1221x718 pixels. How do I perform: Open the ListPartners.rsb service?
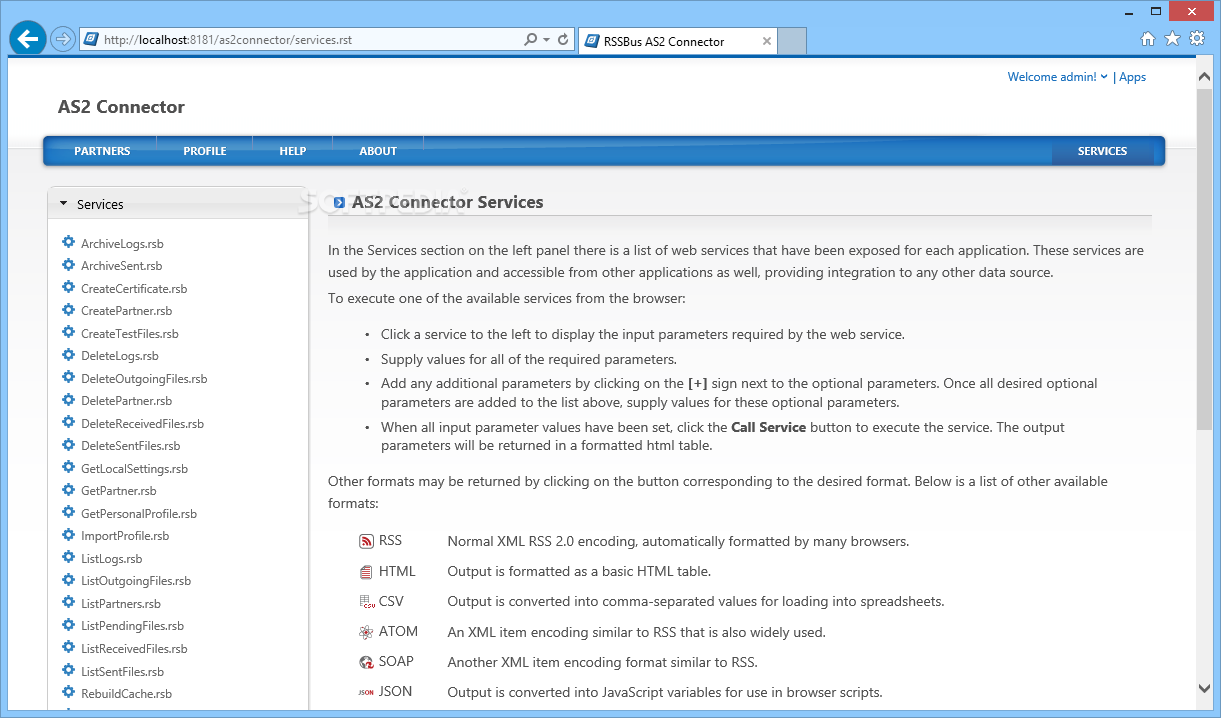[x=121, y=604]
